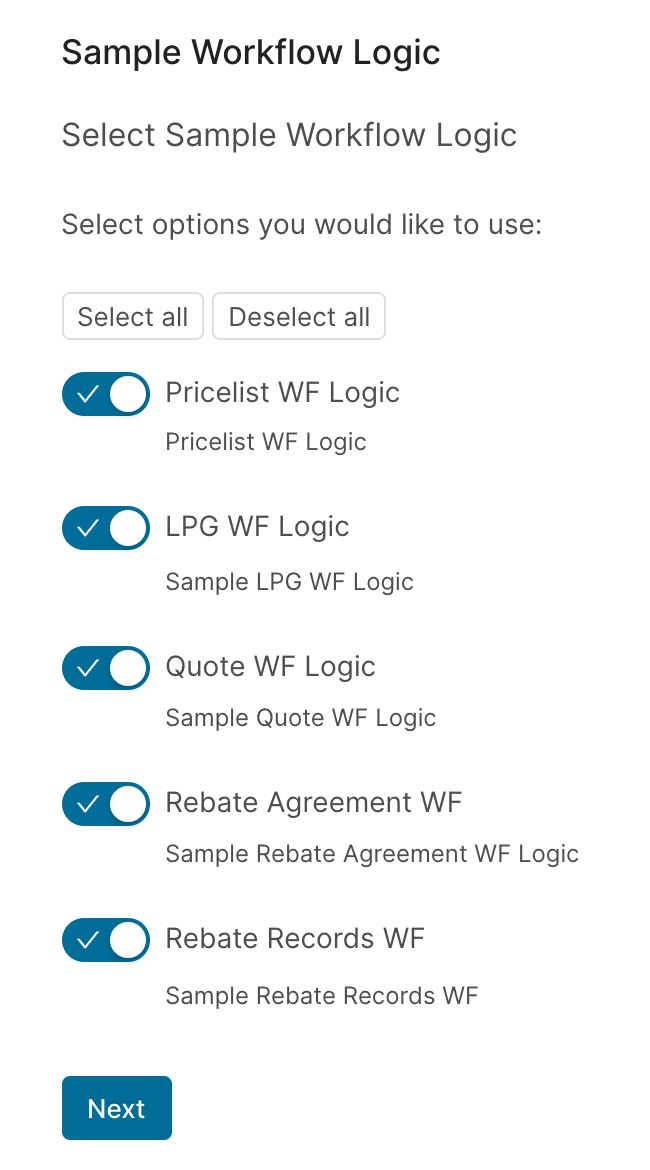650x1170 pixels.
Task: Click the Select all button
Action: (132, 316)
